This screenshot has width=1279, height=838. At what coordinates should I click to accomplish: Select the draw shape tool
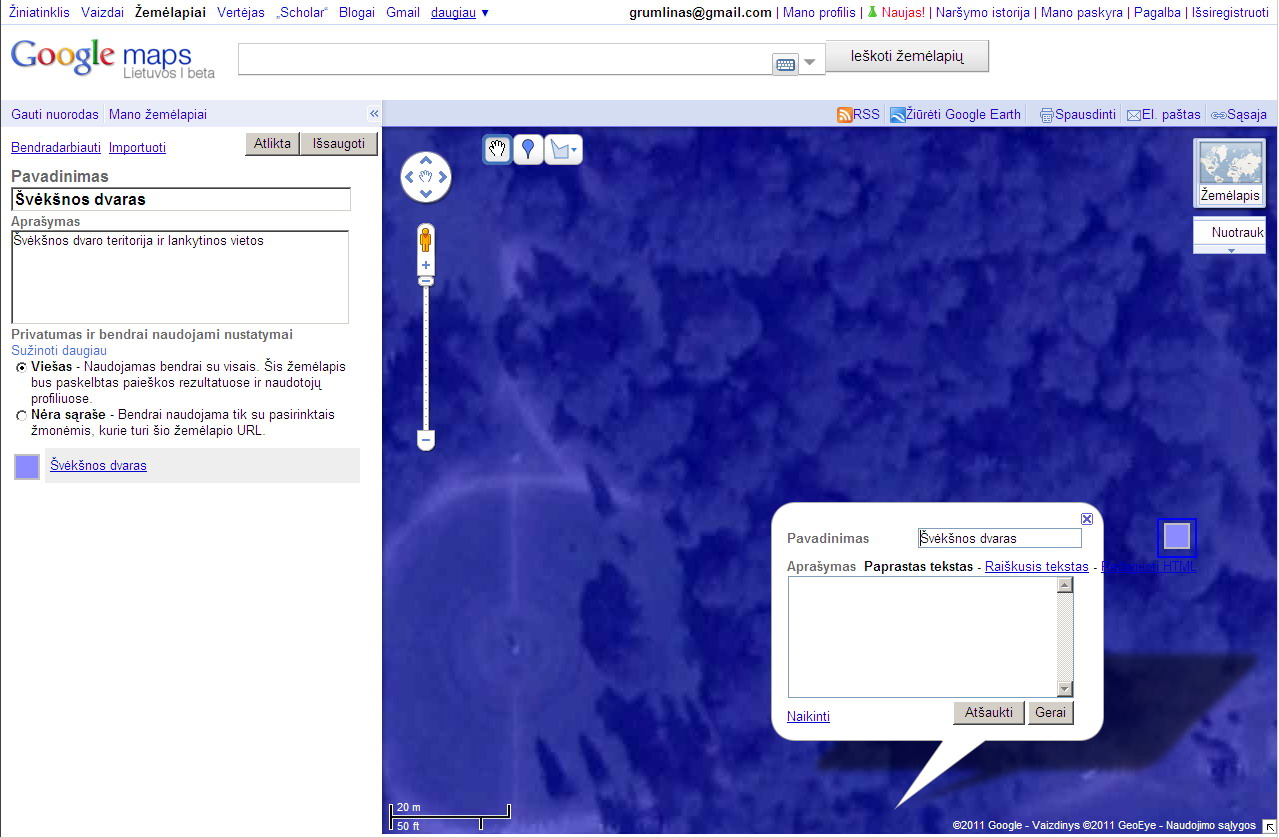point(563,150)
